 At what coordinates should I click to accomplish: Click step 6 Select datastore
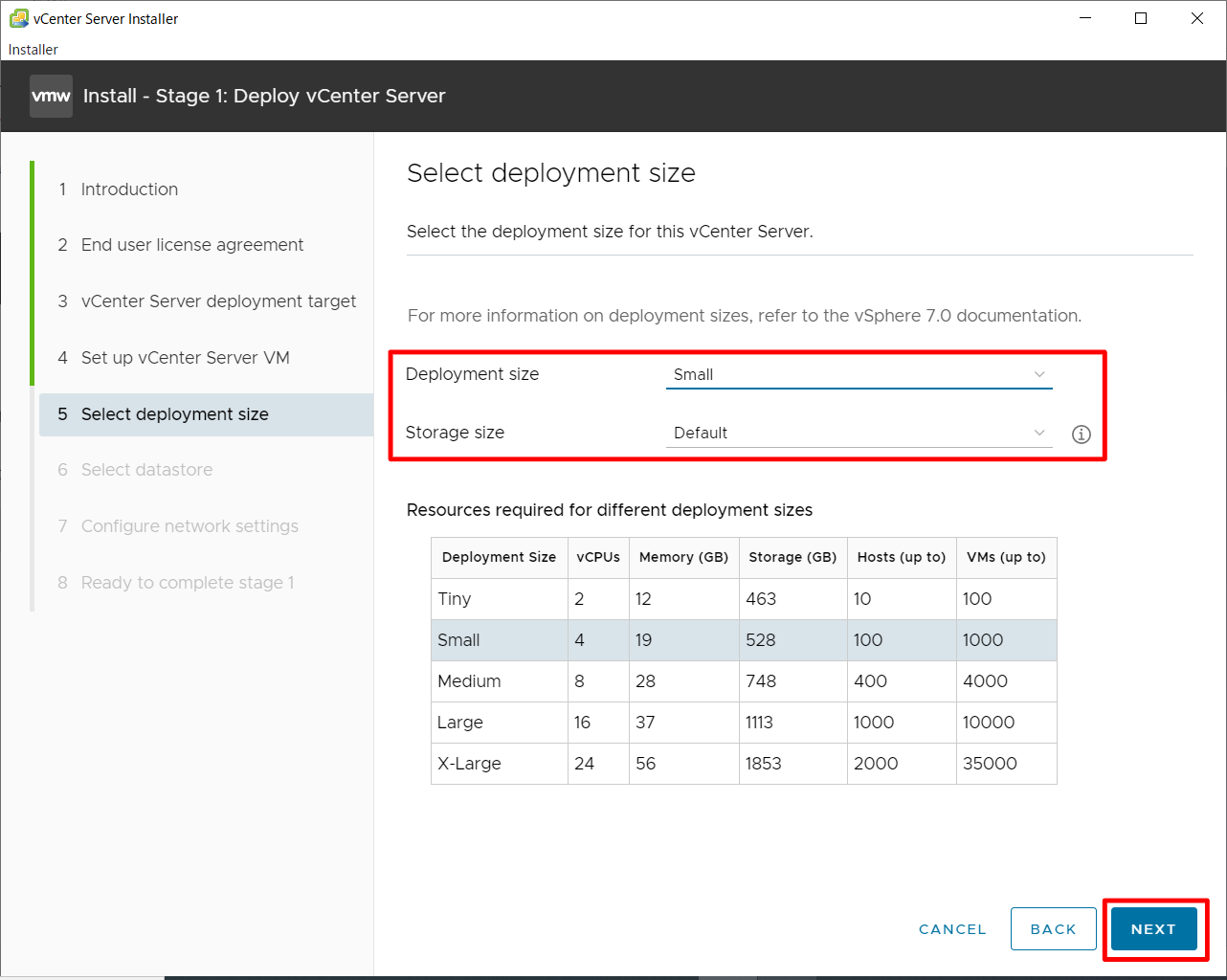pos(206,470)
